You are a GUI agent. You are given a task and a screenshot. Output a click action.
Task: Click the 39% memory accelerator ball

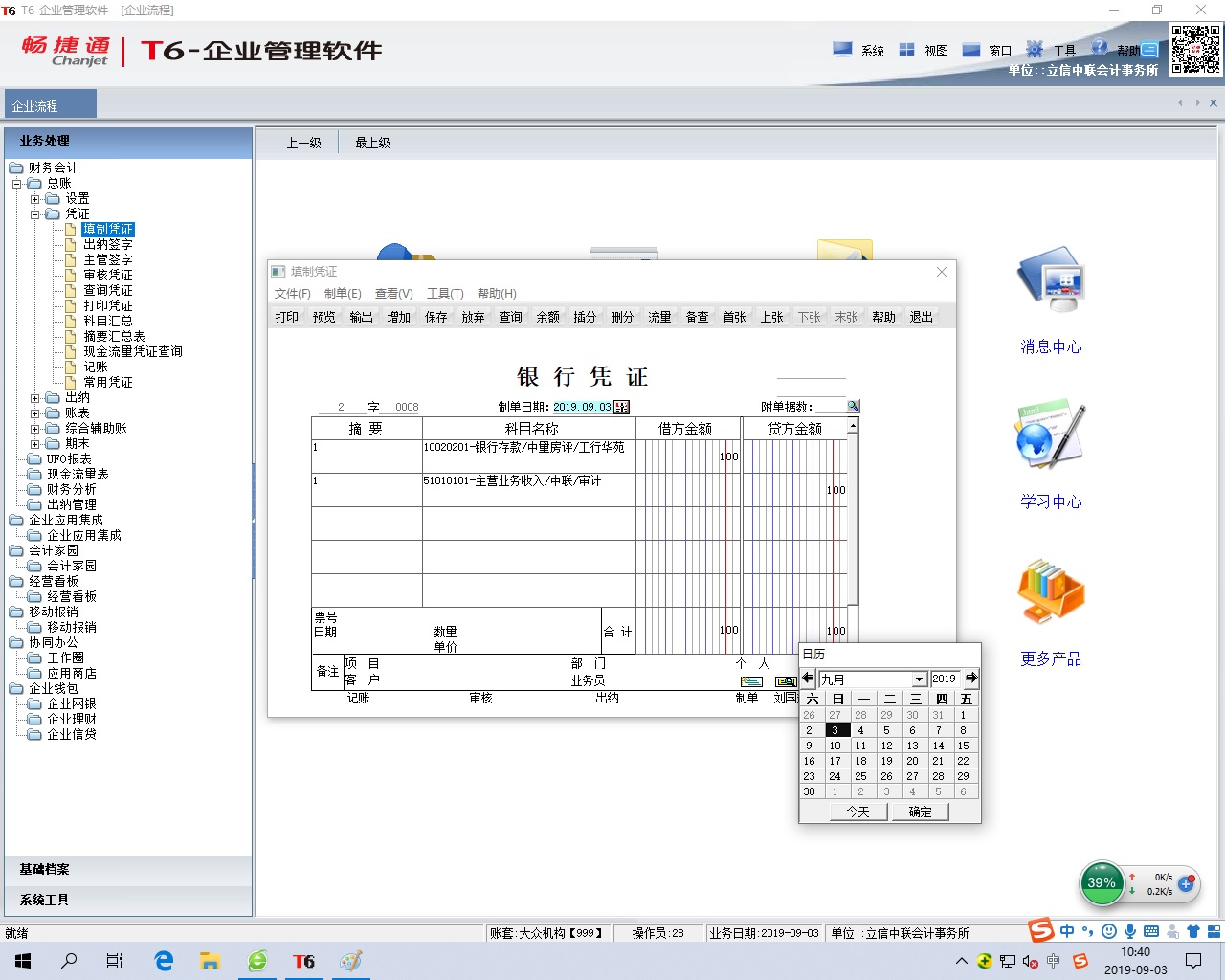coord(1102,882)
